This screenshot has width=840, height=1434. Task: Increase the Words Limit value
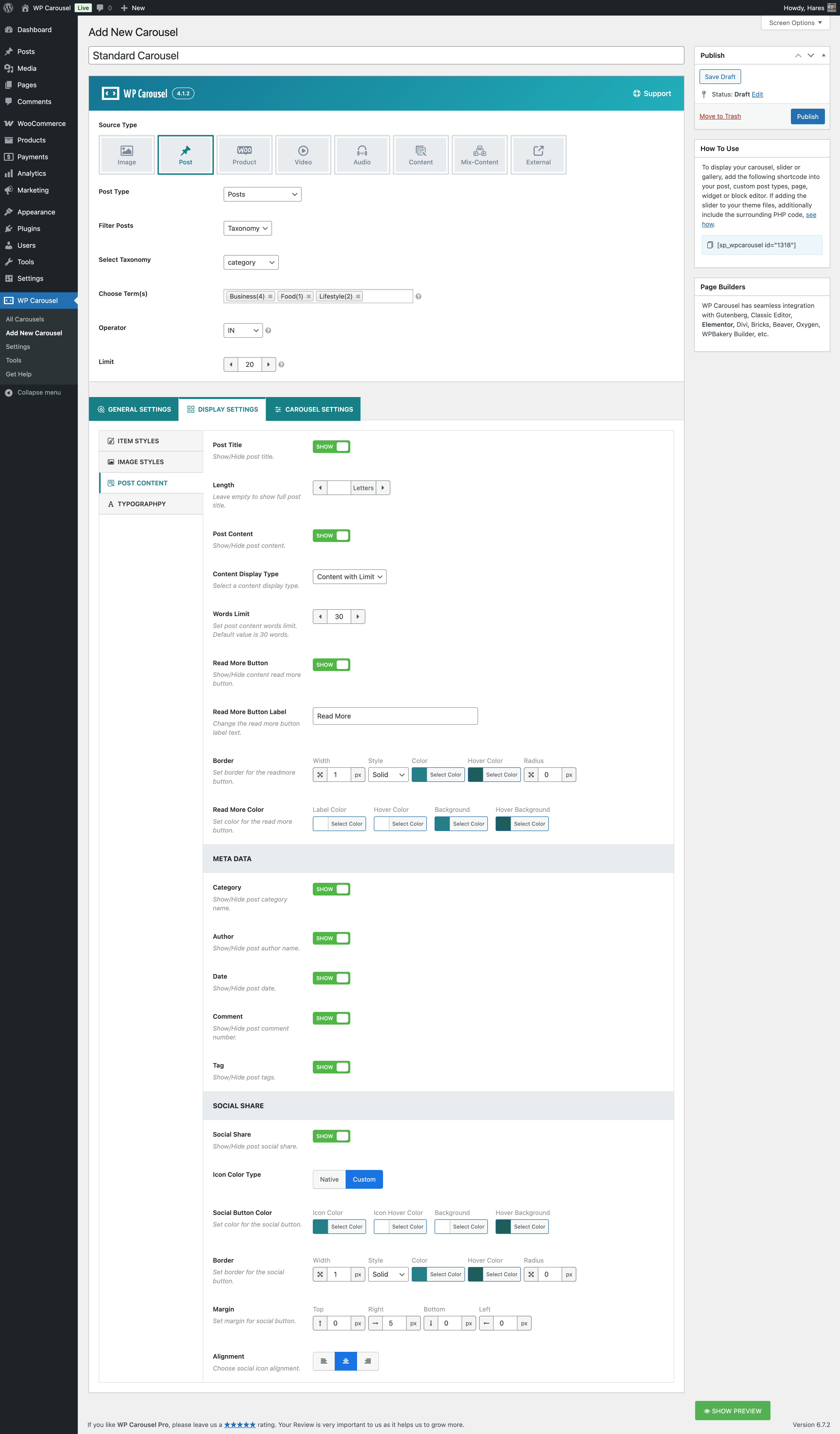(x=358, y=617)
